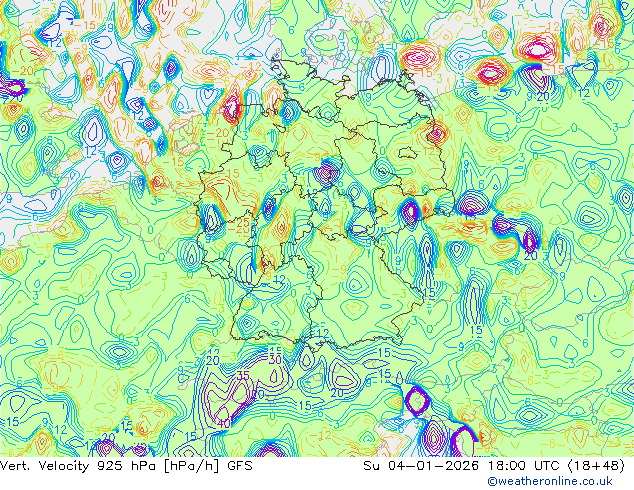Screen dimensions: 634x490
Task: Click the 'Vert. Velocity 925 hPa [hPa/h] GFS' title text
Action: [x=126, y=466]
